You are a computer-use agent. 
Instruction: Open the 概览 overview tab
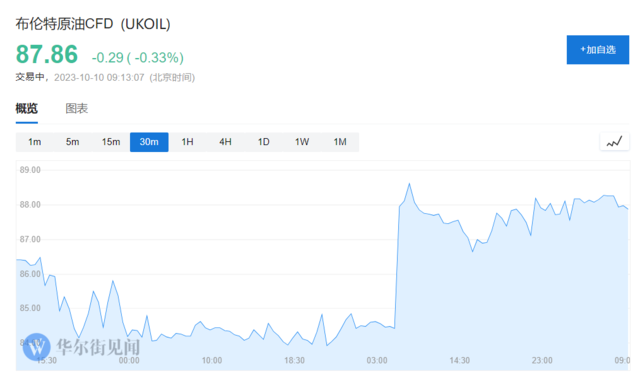click(x=27, y=109)
